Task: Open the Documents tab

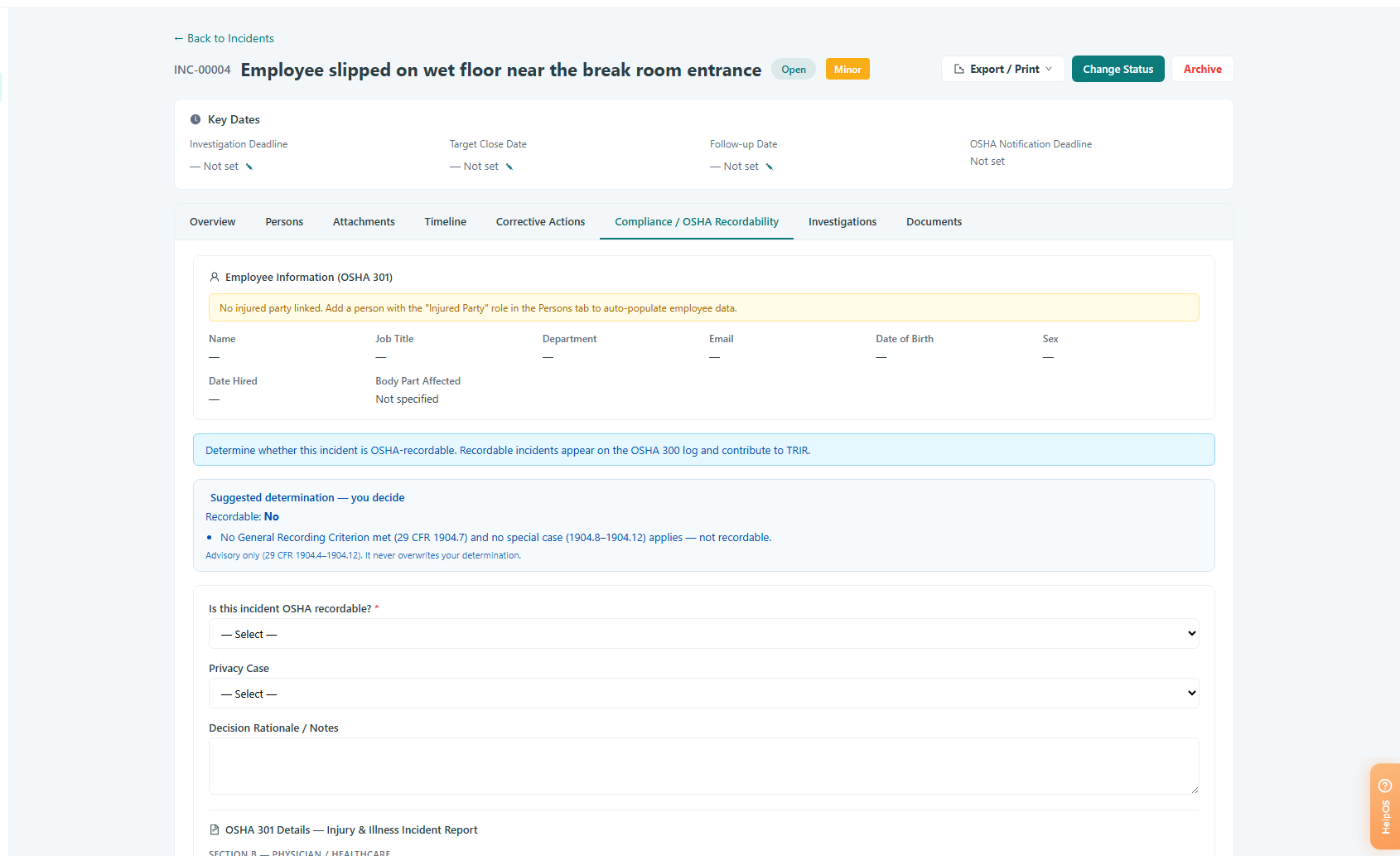Action: point(934,222)
